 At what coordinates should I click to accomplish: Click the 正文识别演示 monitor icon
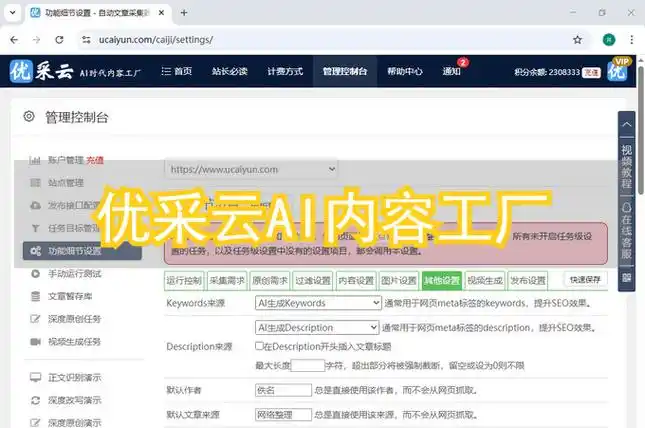click(35, 377)
